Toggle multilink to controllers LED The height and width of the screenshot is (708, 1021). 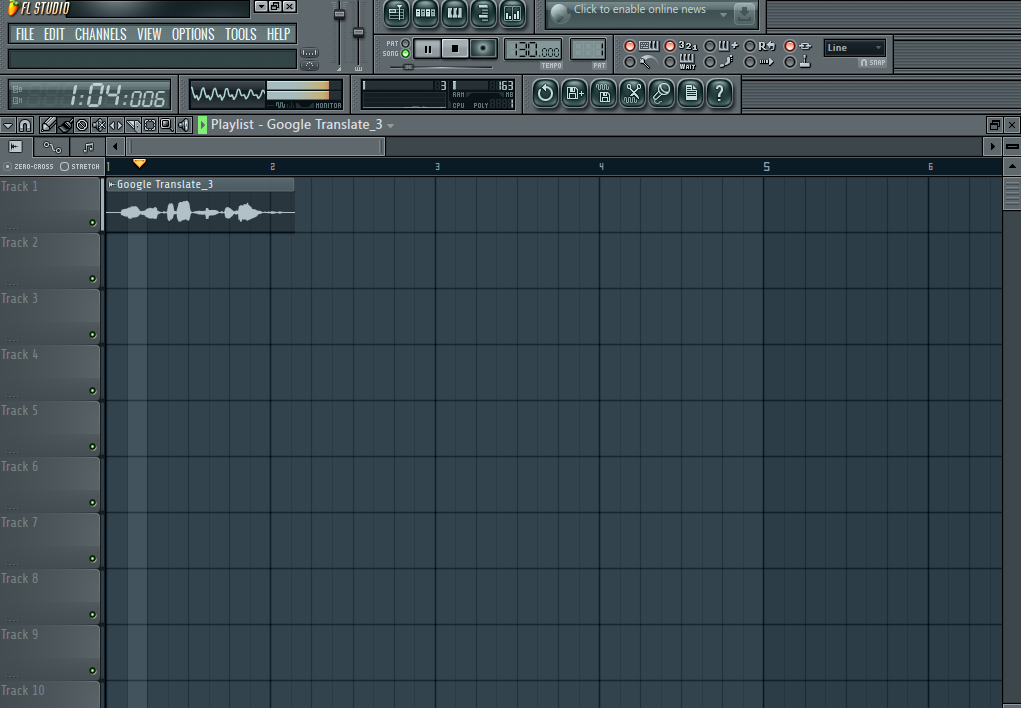click(789, 46)
